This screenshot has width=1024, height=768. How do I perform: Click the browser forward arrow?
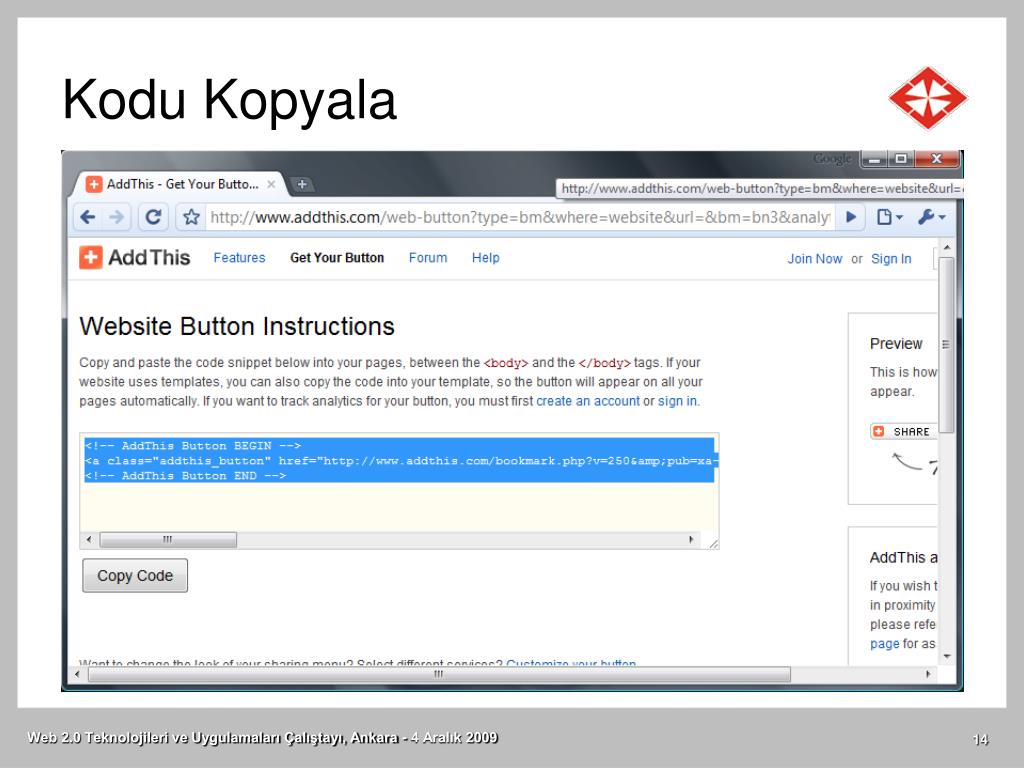117,217
